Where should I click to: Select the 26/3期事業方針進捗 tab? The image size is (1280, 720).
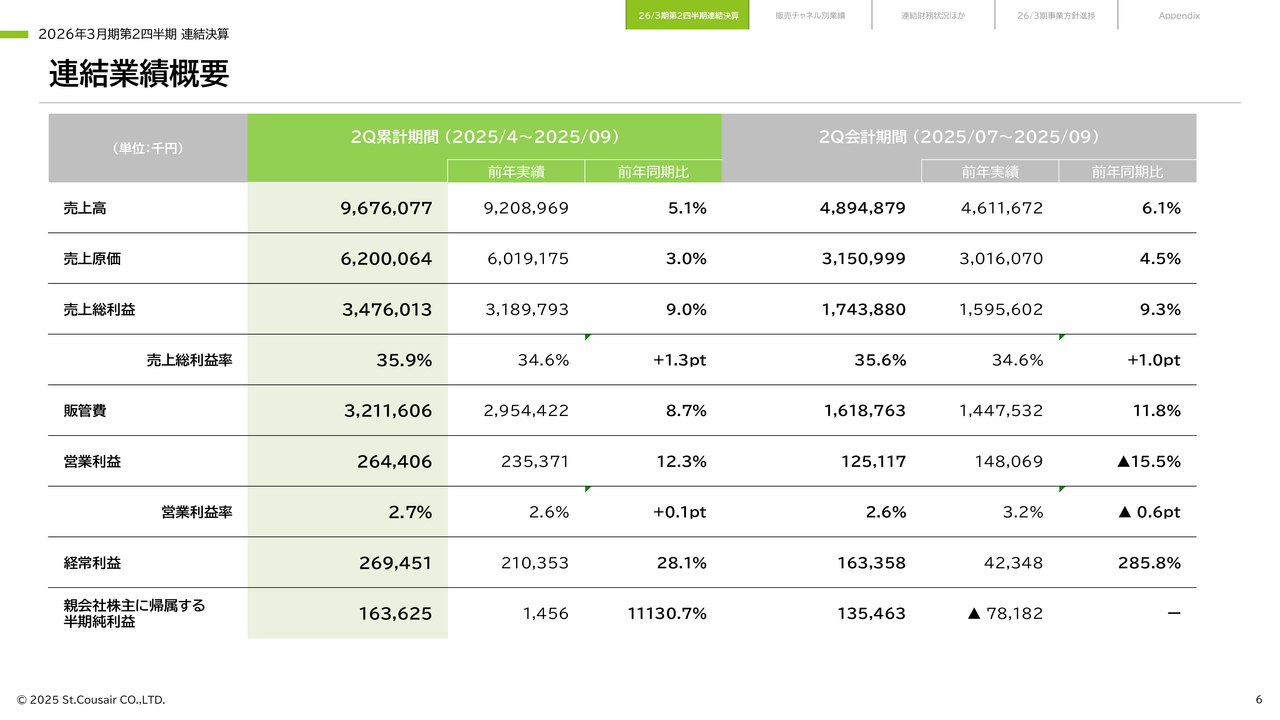tap(1056, 15)
